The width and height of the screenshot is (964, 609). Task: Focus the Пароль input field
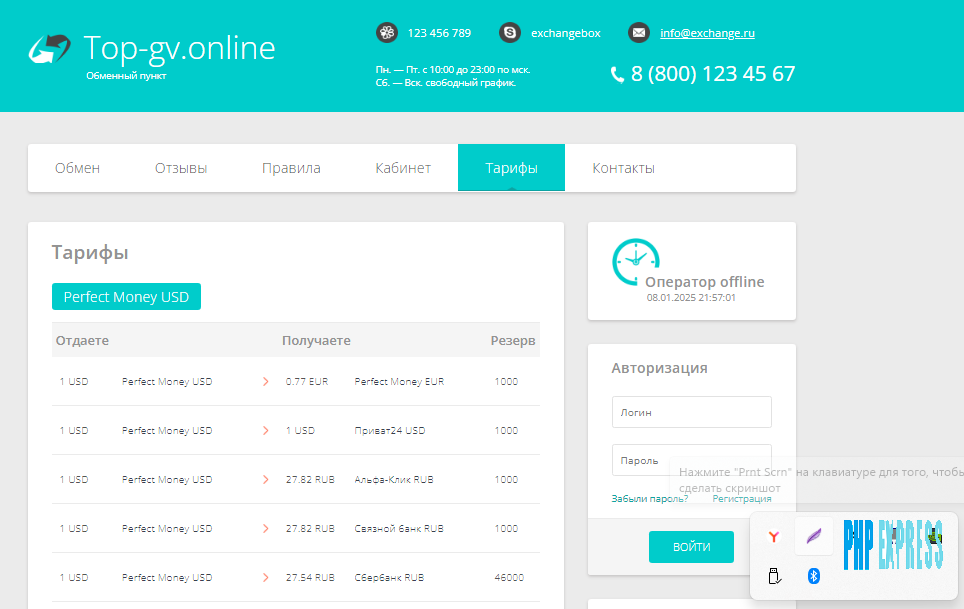click(x=691, y=460)
